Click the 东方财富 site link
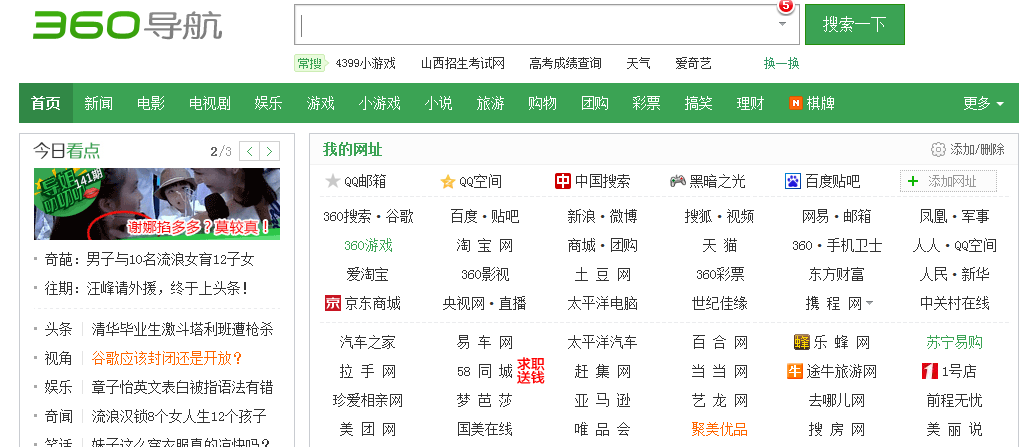 click(837, 275)
